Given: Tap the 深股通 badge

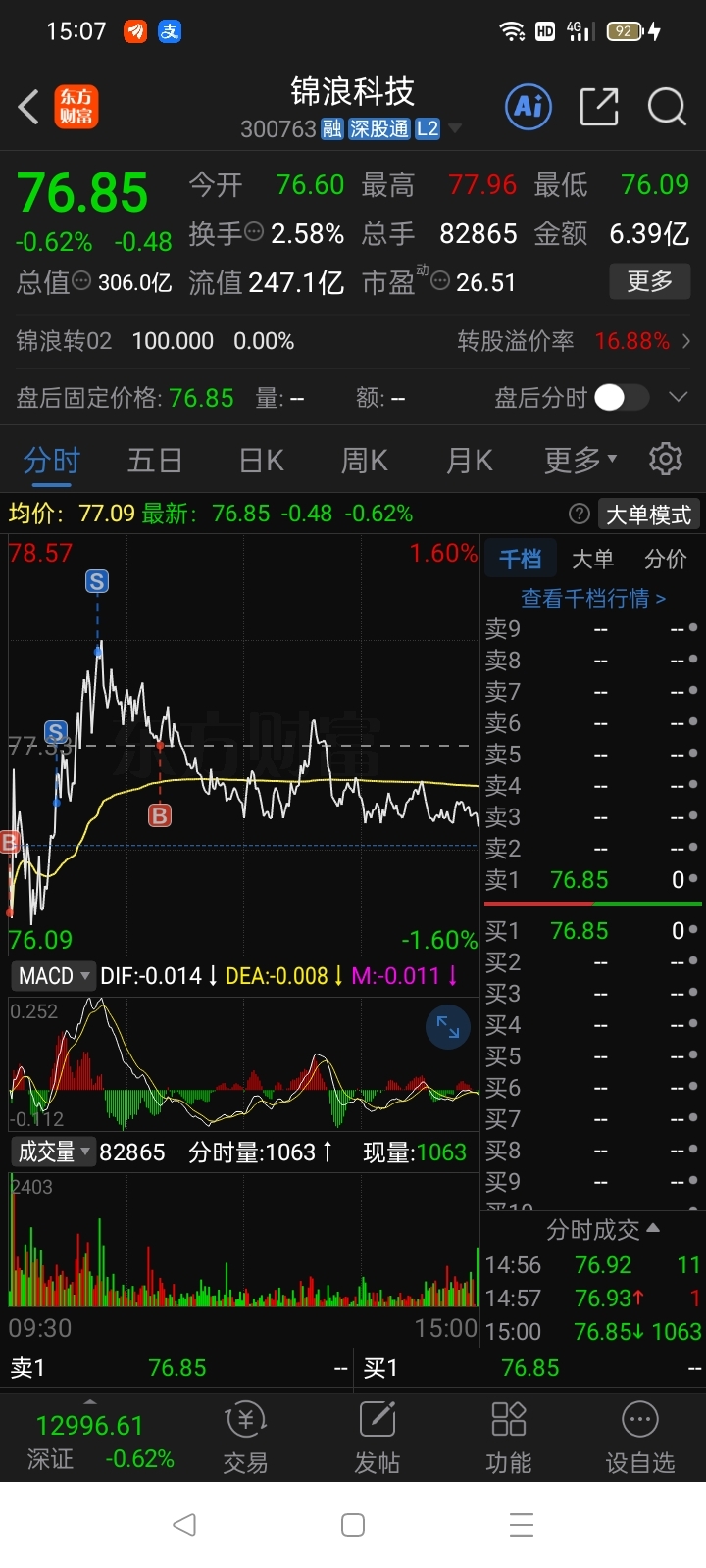Looking at the screenshot, I should click(379, 129).
